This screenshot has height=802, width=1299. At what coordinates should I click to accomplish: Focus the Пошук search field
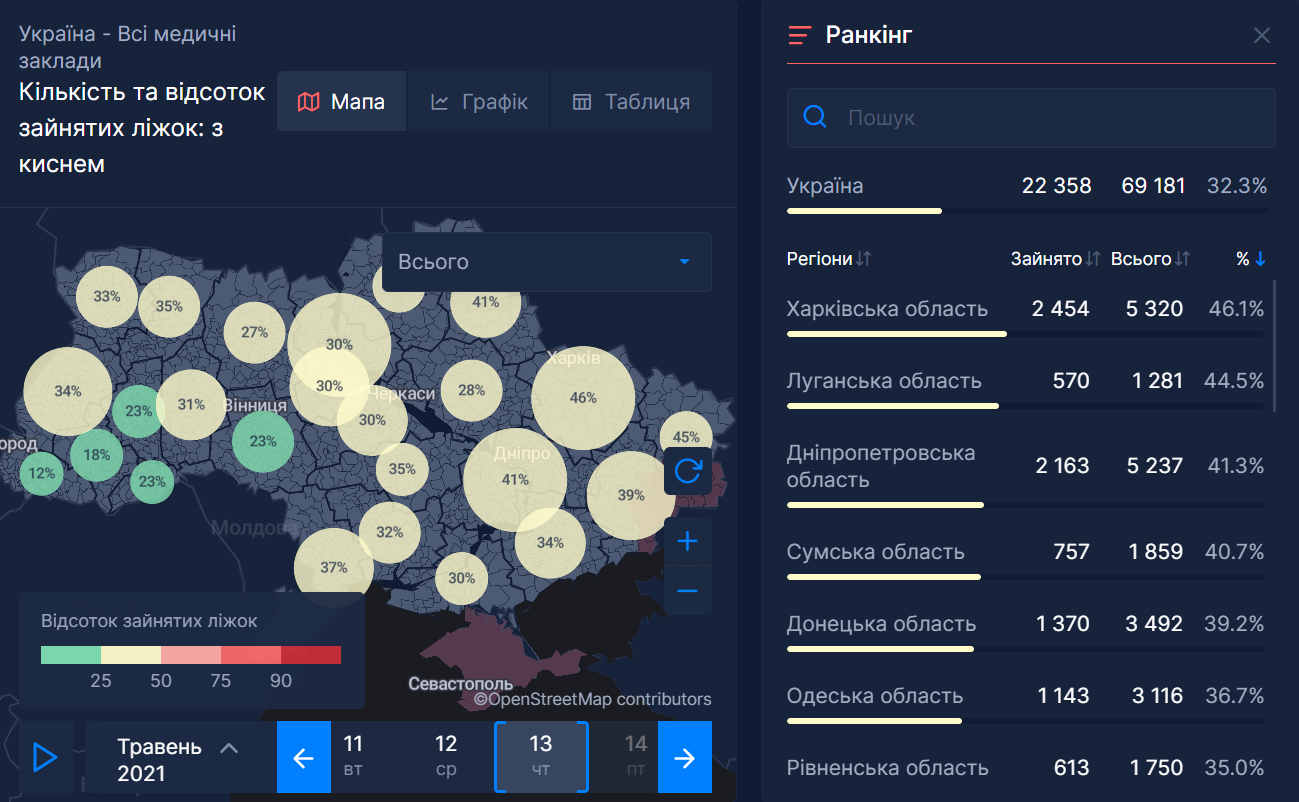(x=1031, y=118)
